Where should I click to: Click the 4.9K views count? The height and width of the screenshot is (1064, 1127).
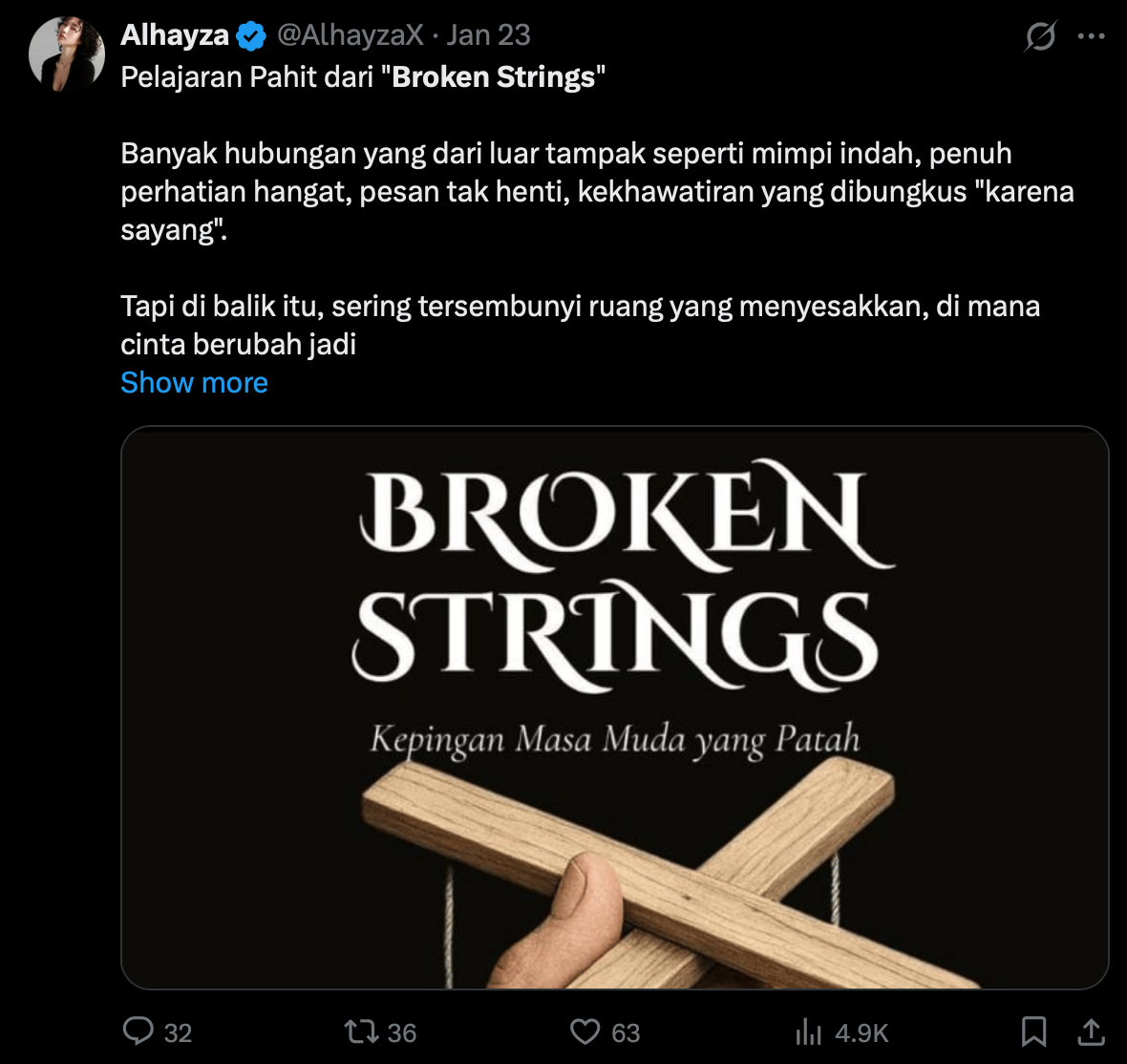tap(861, 1032)
